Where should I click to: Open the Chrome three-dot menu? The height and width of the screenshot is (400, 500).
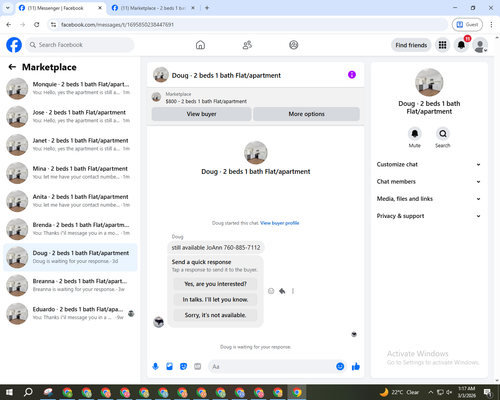[x=491, y=25]
